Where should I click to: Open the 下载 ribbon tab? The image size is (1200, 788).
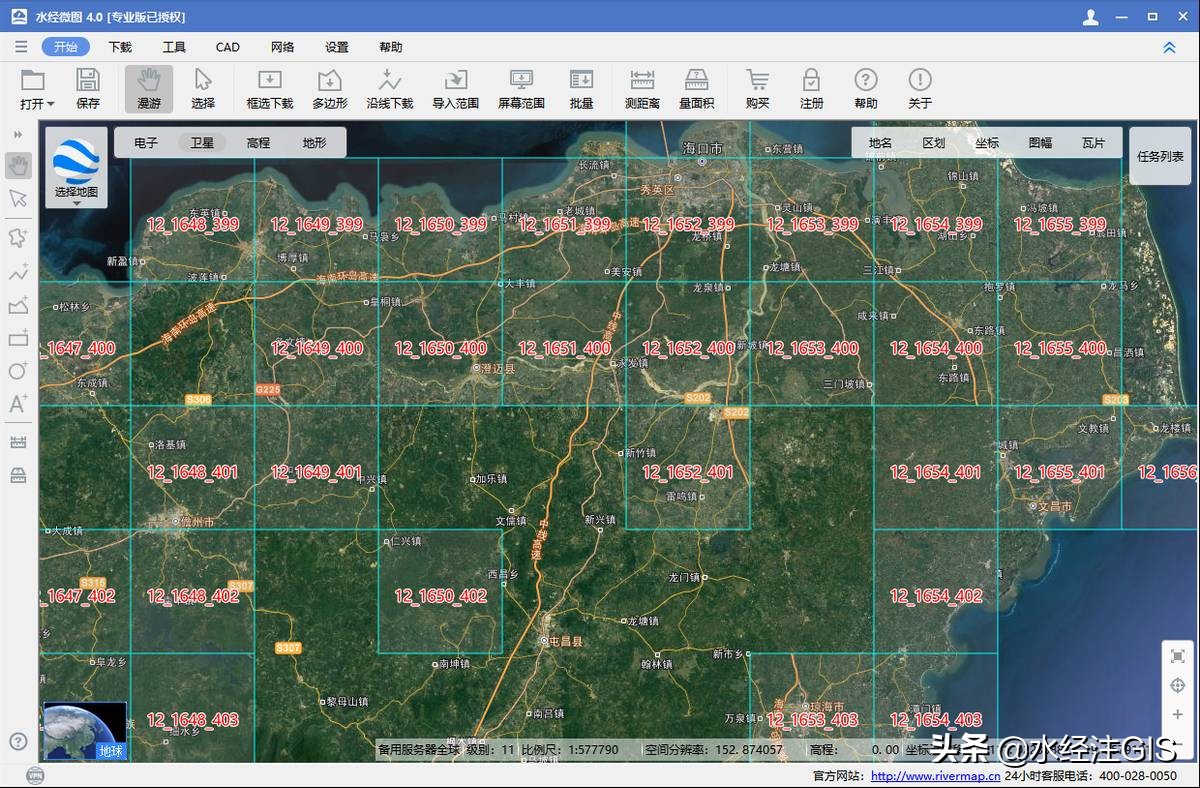coord(120,47)
